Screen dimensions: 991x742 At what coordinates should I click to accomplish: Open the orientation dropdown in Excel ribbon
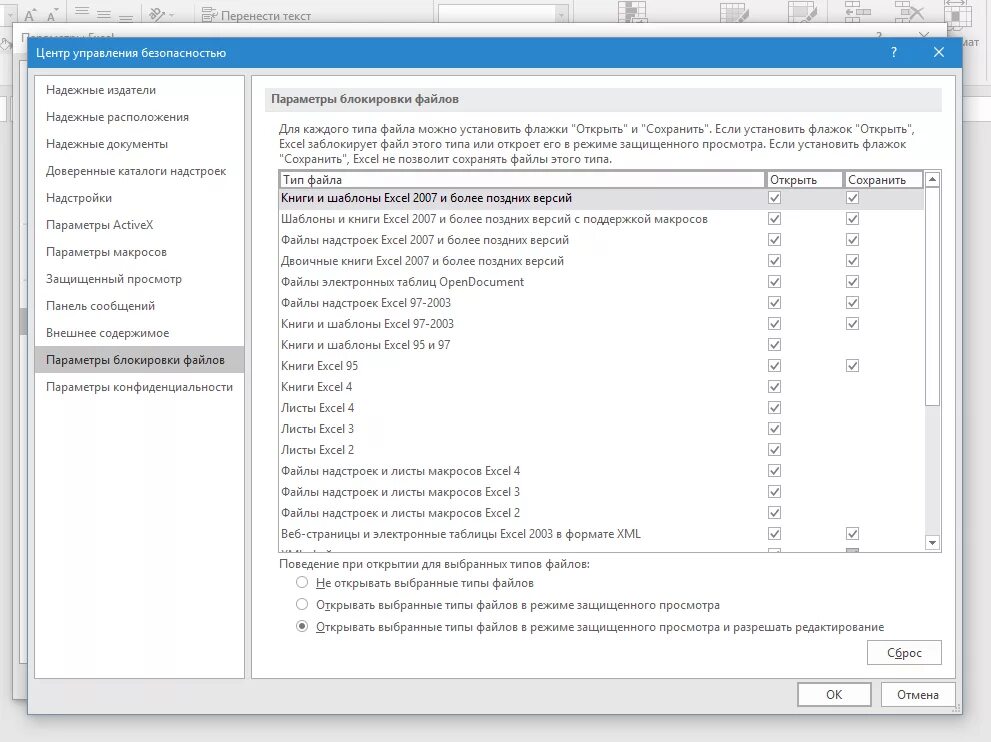coord(160,14)
